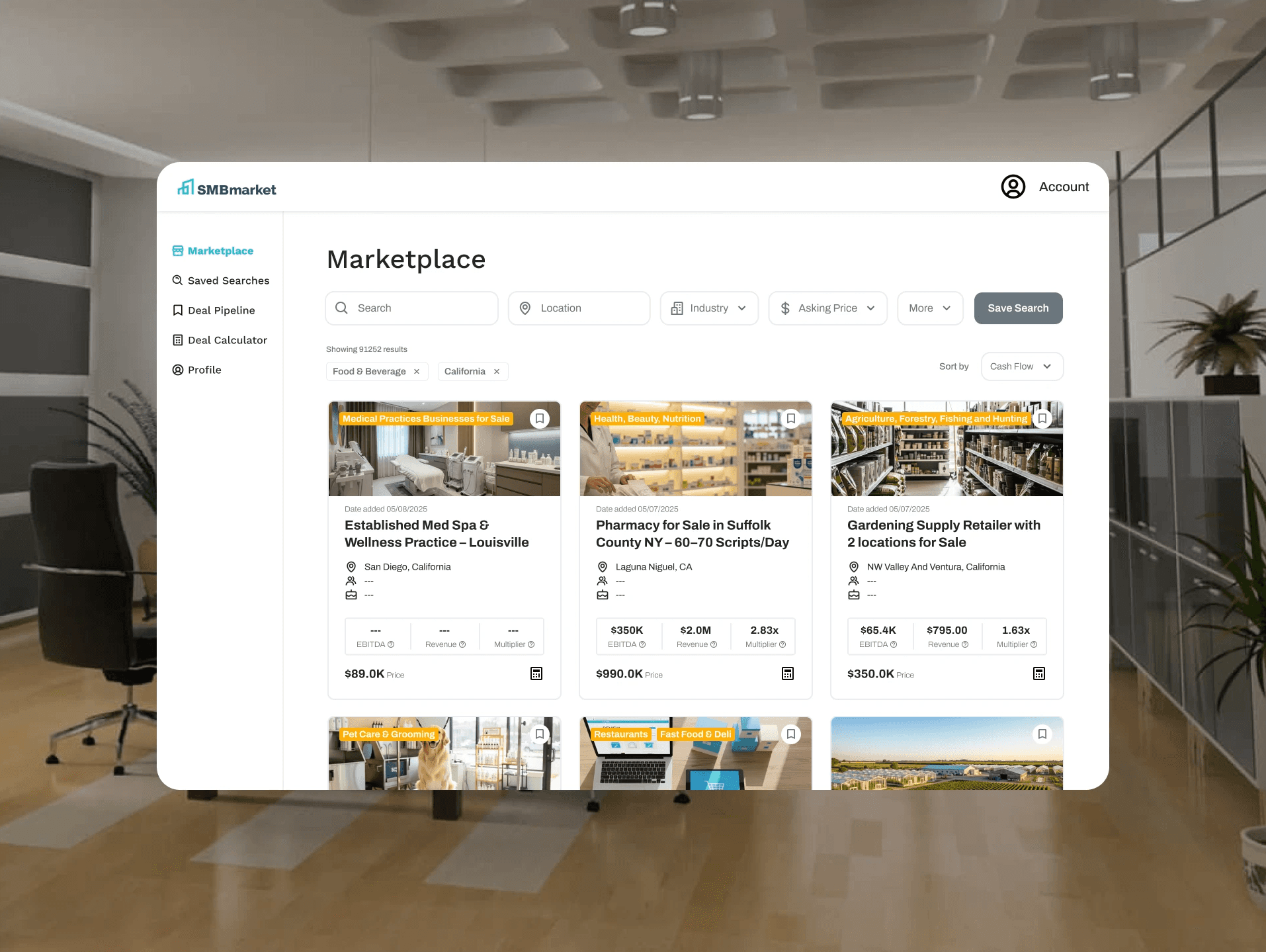Expand the Industry filter dropdown
The height and width of the screenshot is (952, 1266).
tap(709, 308)
